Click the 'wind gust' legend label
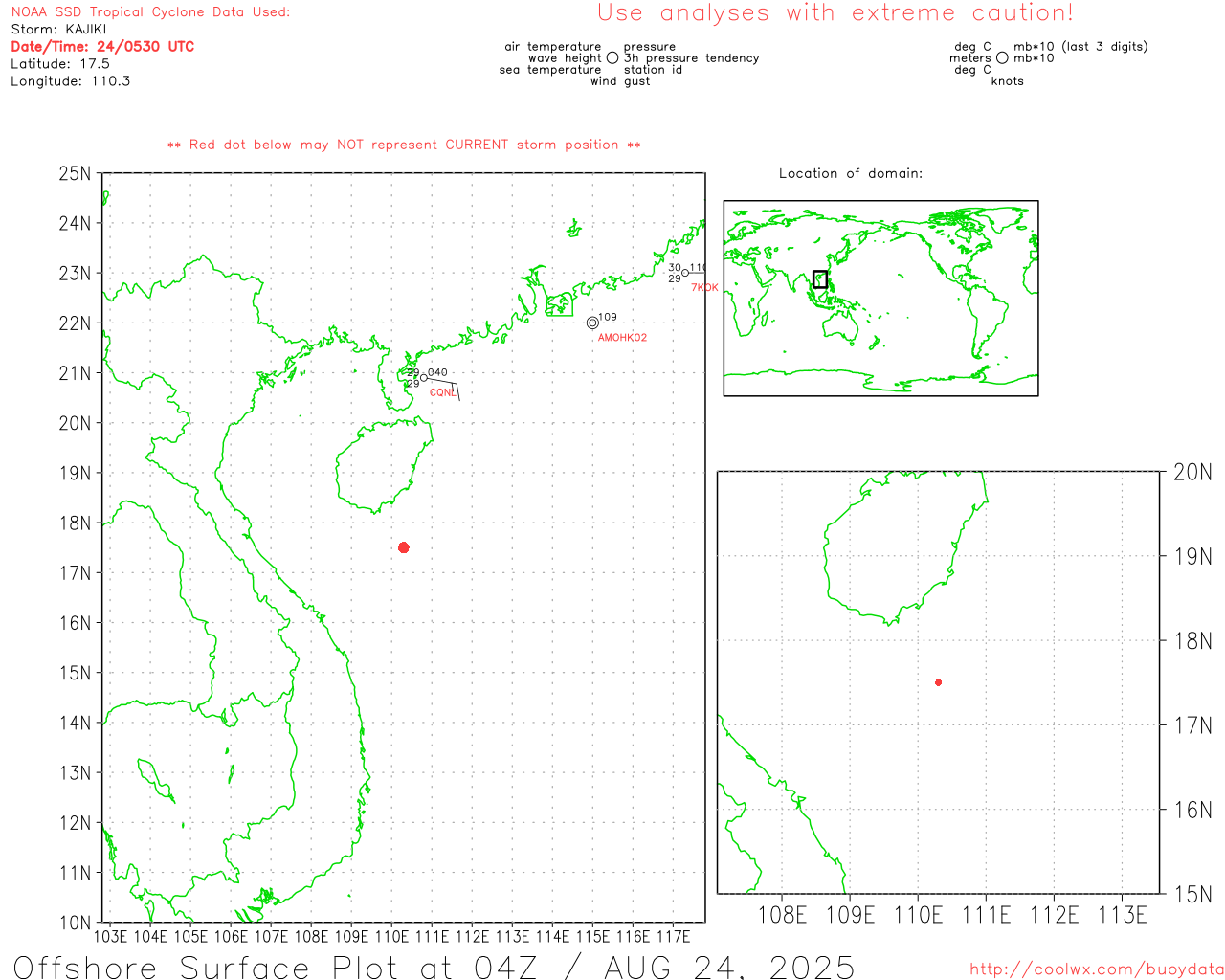1225x980 pixels. click(x=620, y=81)
